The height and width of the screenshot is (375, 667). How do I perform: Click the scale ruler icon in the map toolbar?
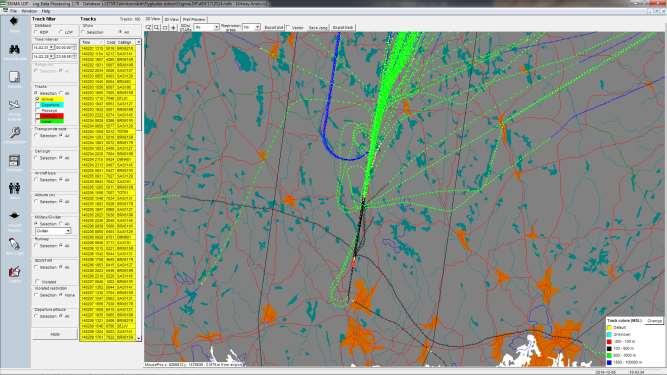[x=185, y=28]
